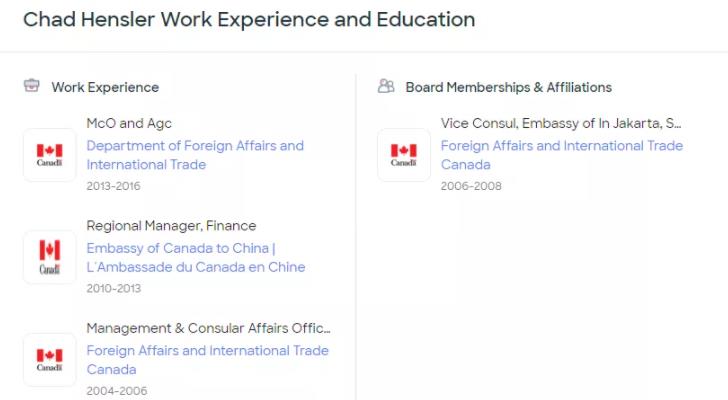Select the Vice Consul, Embassy of In Jakarta title
728x400 pixels.
[561, 123]
